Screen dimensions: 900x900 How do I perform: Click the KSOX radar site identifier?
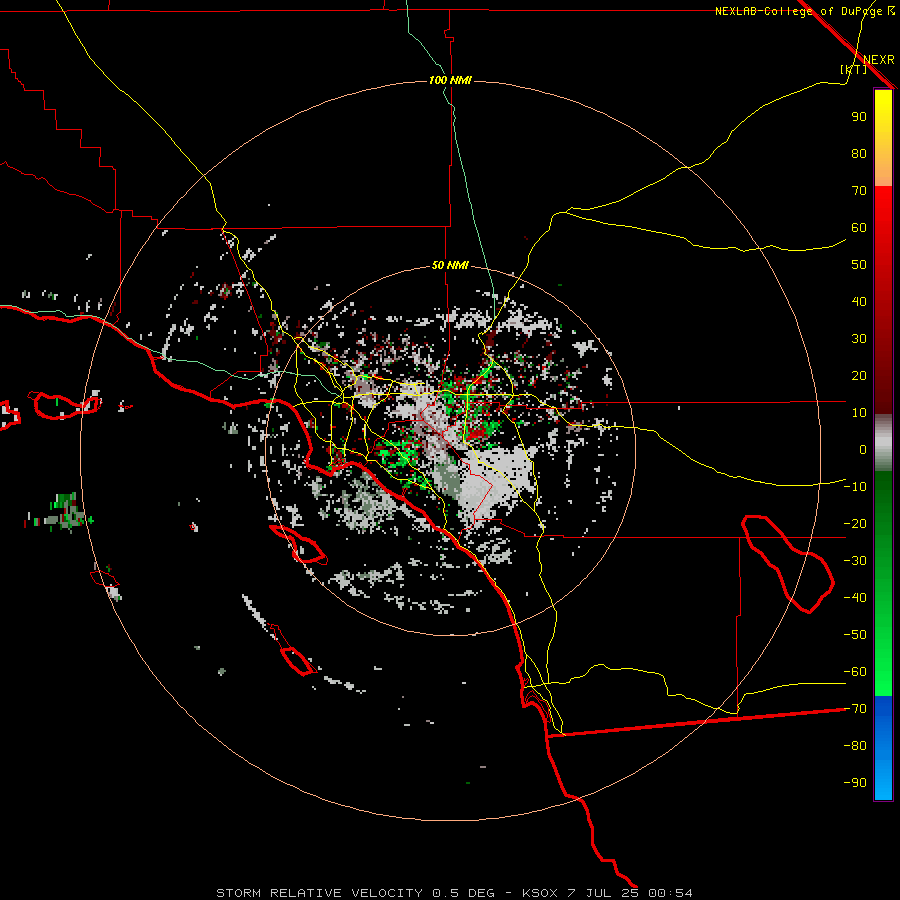540,893
